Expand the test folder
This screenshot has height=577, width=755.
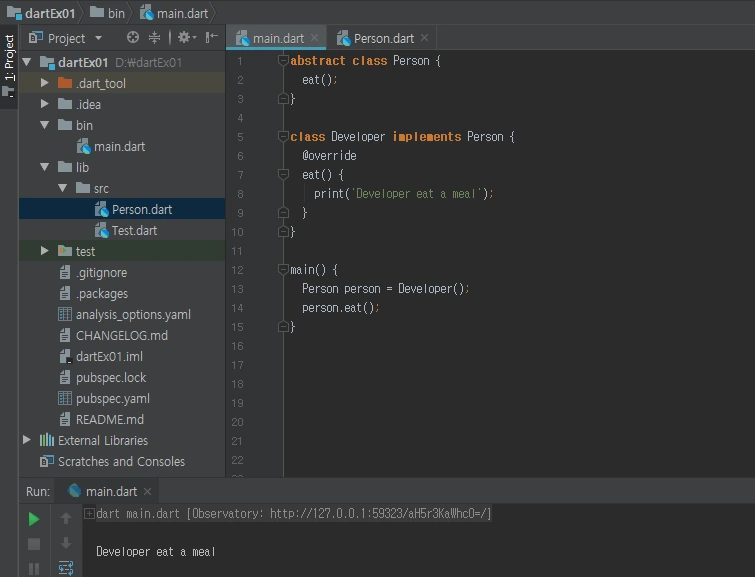(45, 251)
